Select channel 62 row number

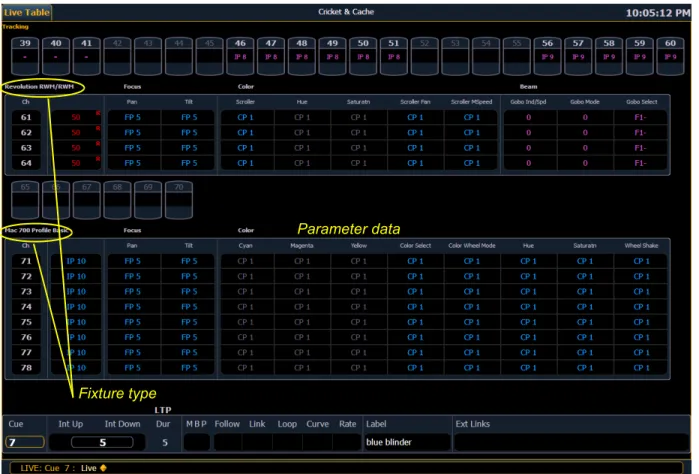point(26,132)
